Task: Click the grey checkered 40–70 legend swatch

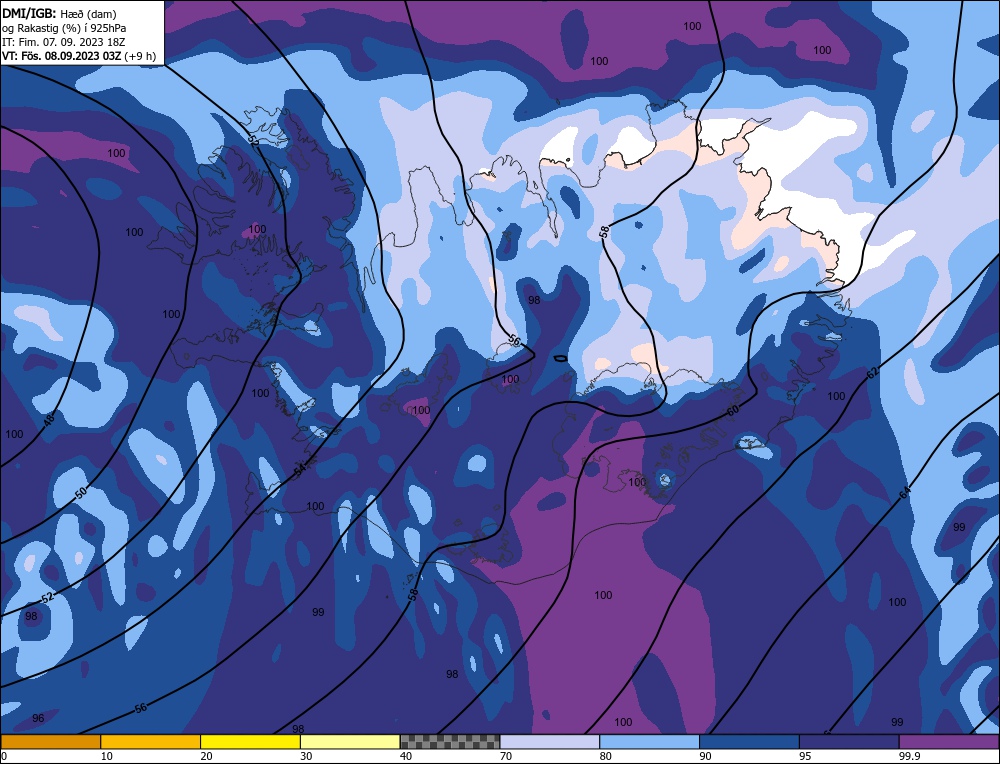Action: (x=450, y=742)
